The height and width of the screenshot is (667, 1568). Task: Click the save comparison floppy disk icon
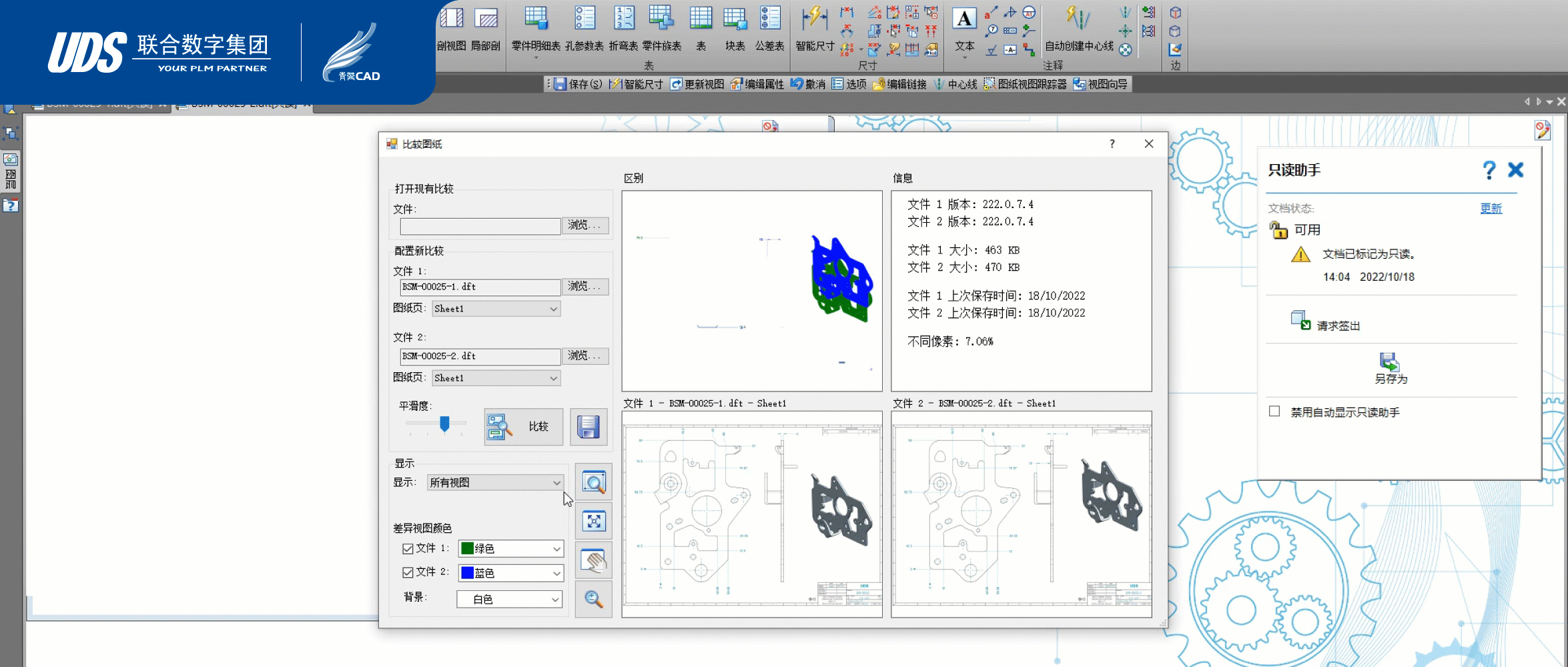588,427
